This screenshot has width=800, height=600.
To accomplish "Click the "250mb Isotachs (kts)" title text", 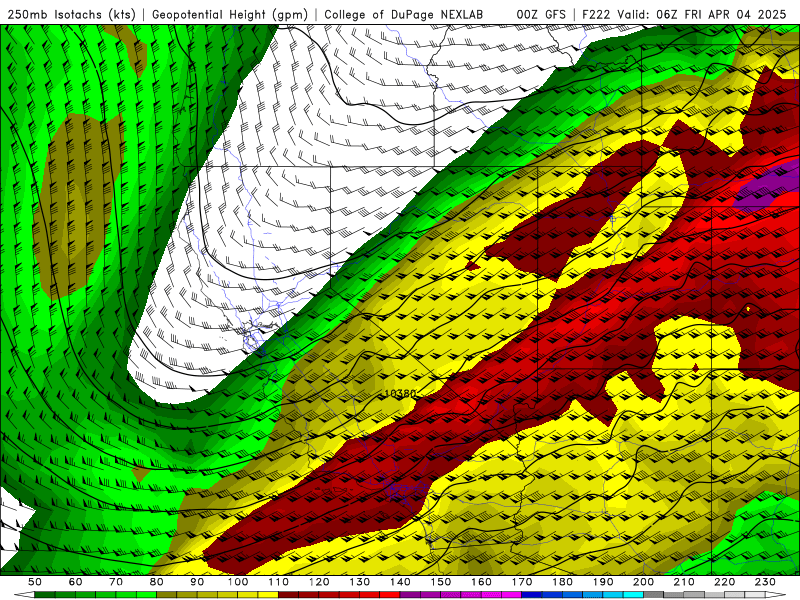I will (71, 14).
